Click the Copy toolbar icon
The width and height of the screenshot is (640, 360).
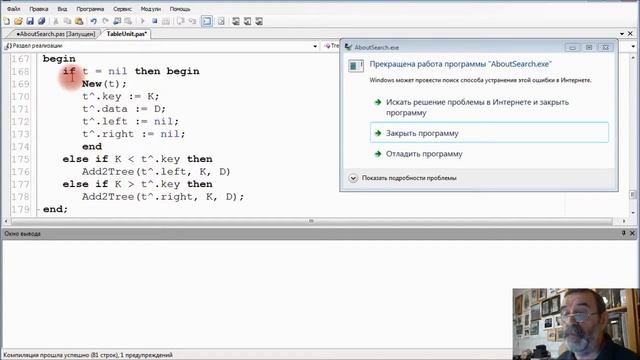tap(67, 21)
